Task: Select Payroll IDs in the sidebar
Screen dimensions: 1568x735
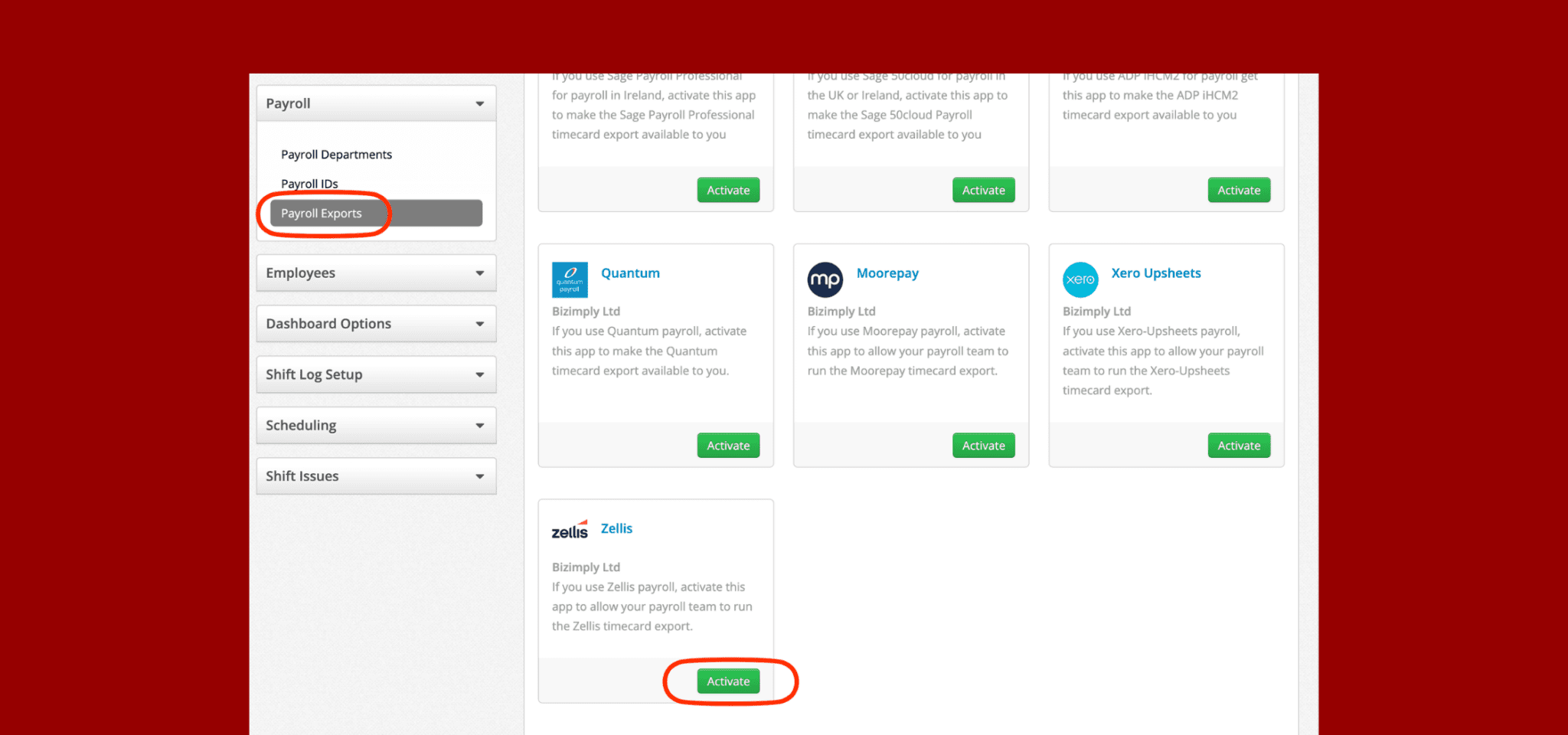Action: click(x=309, y=183)
